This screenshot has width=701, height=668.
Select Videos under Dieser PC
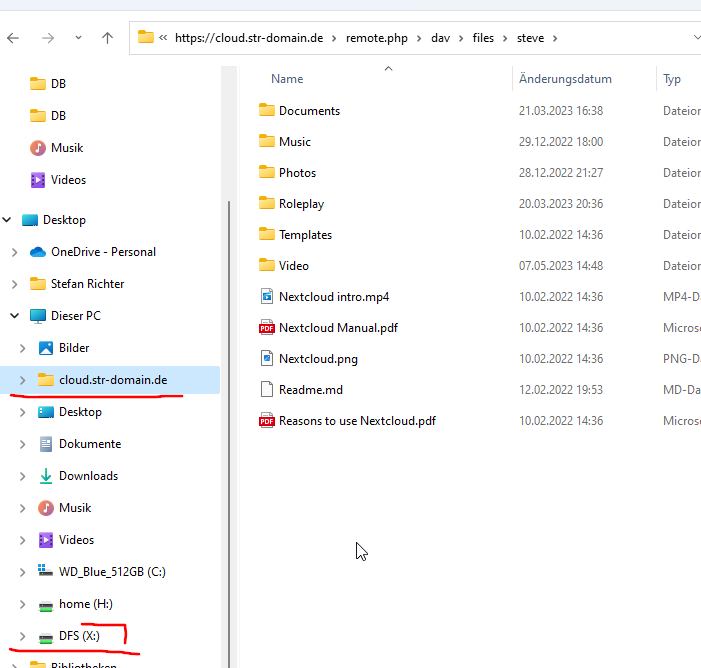point(76,540)
